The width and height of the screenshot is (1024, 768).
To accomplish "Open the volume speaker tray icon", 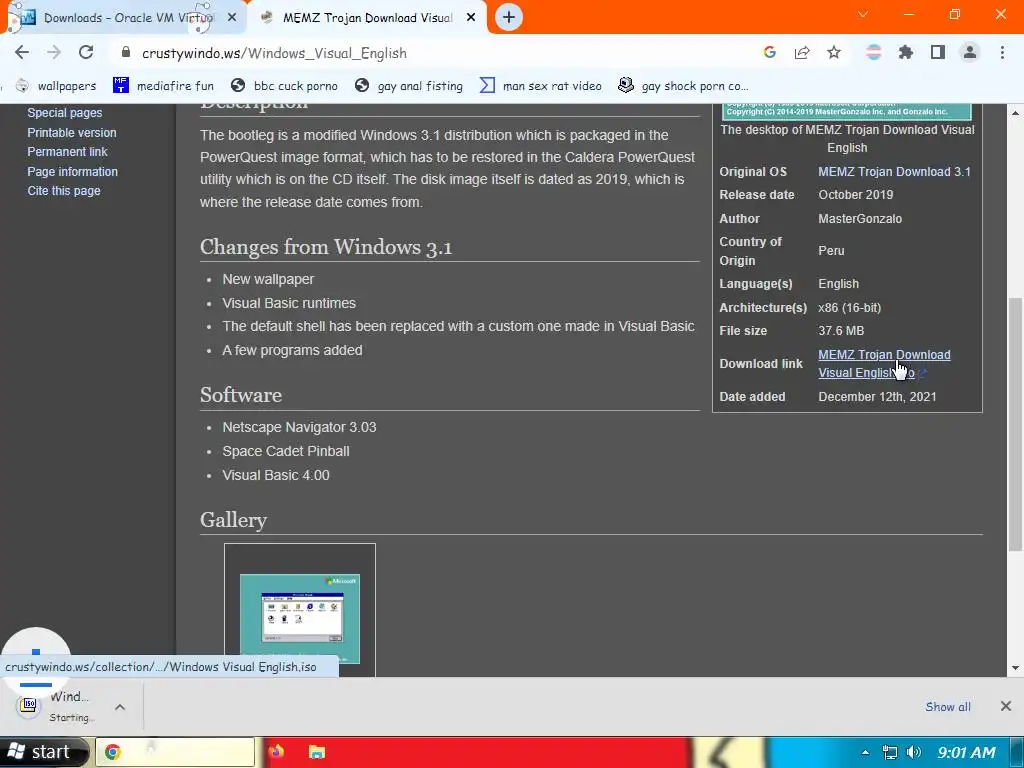I will [914, 752].
